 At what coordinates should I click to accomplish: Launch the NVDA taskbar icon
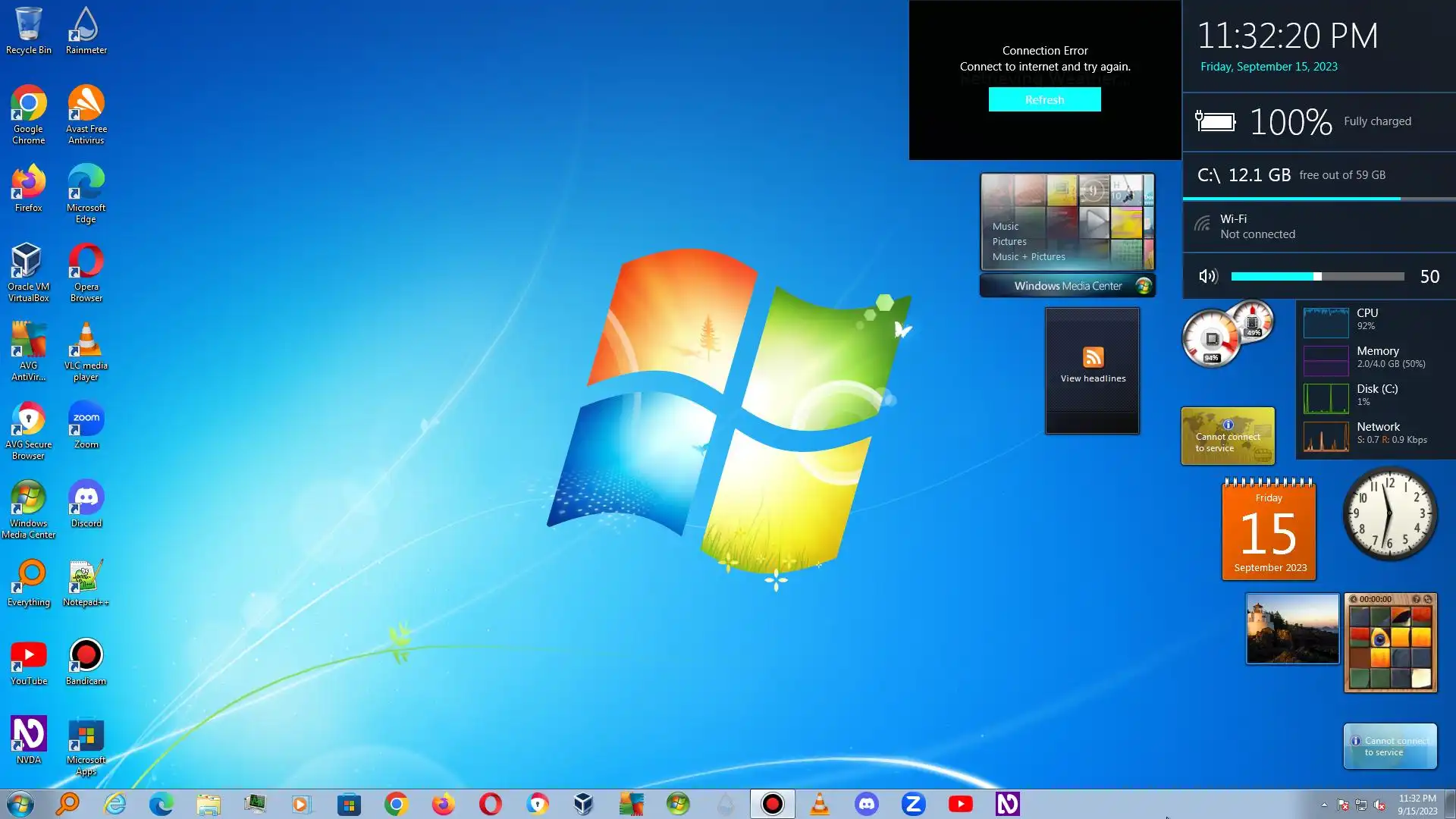coord(1007,804)
